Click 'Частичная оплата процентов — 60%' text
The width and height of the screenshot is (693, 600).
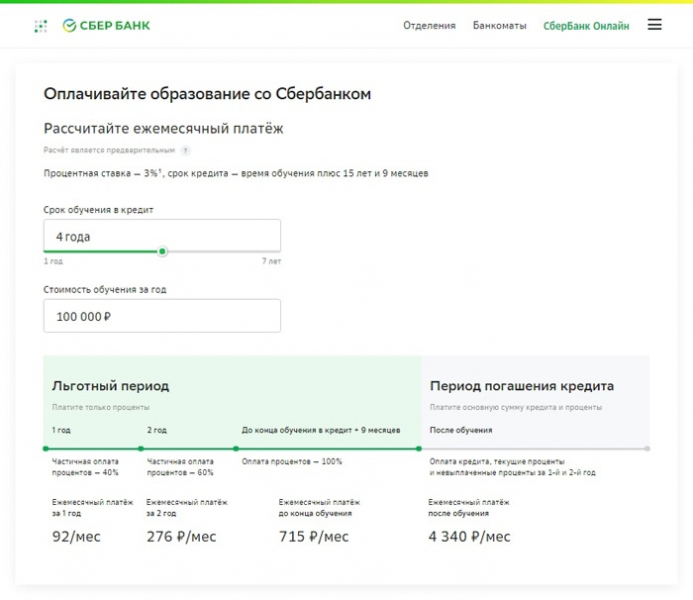pyautogui.click(x=180, y=467)
